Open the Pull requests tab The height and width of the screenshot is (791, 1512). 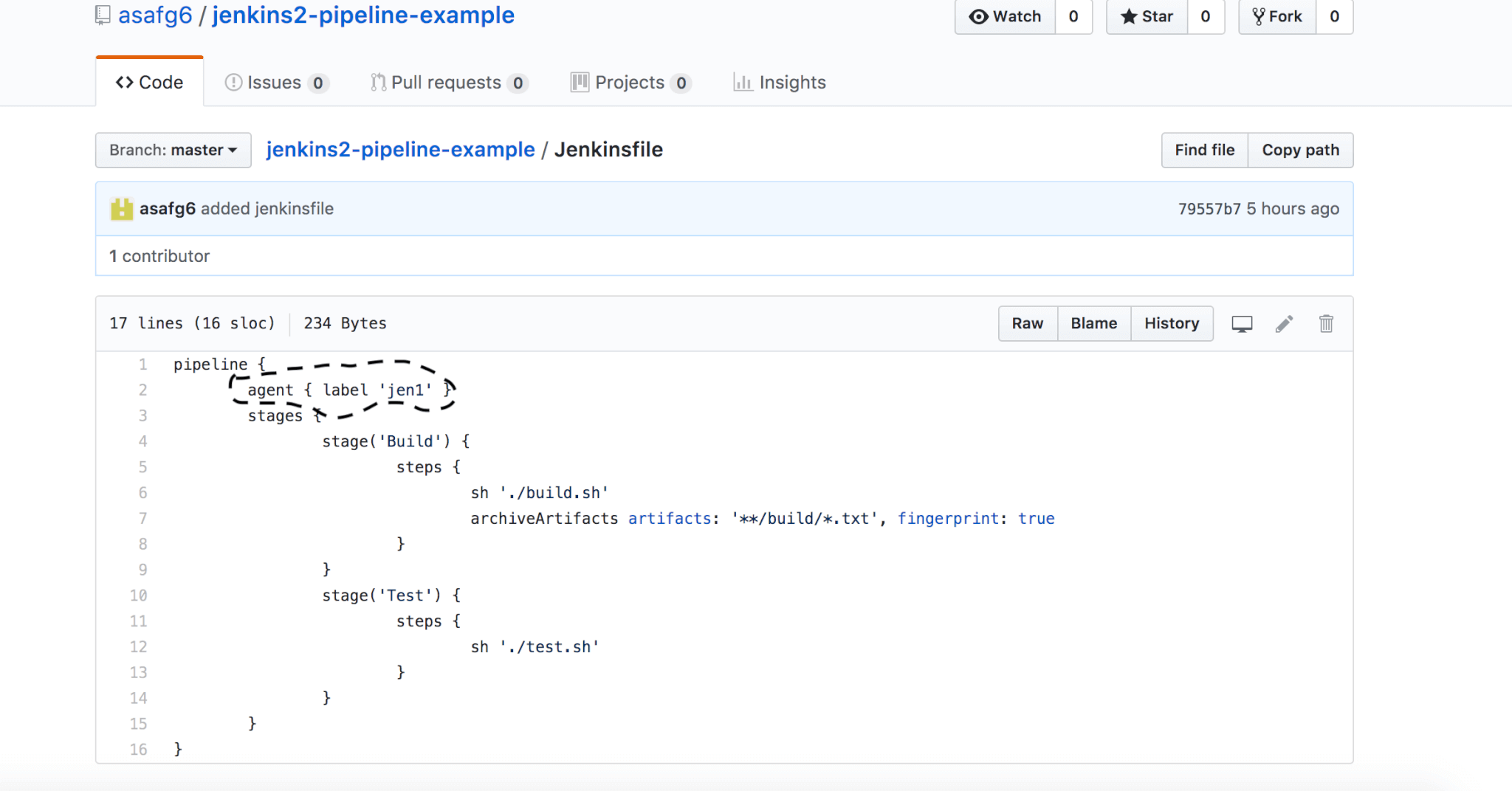point(449,83)
